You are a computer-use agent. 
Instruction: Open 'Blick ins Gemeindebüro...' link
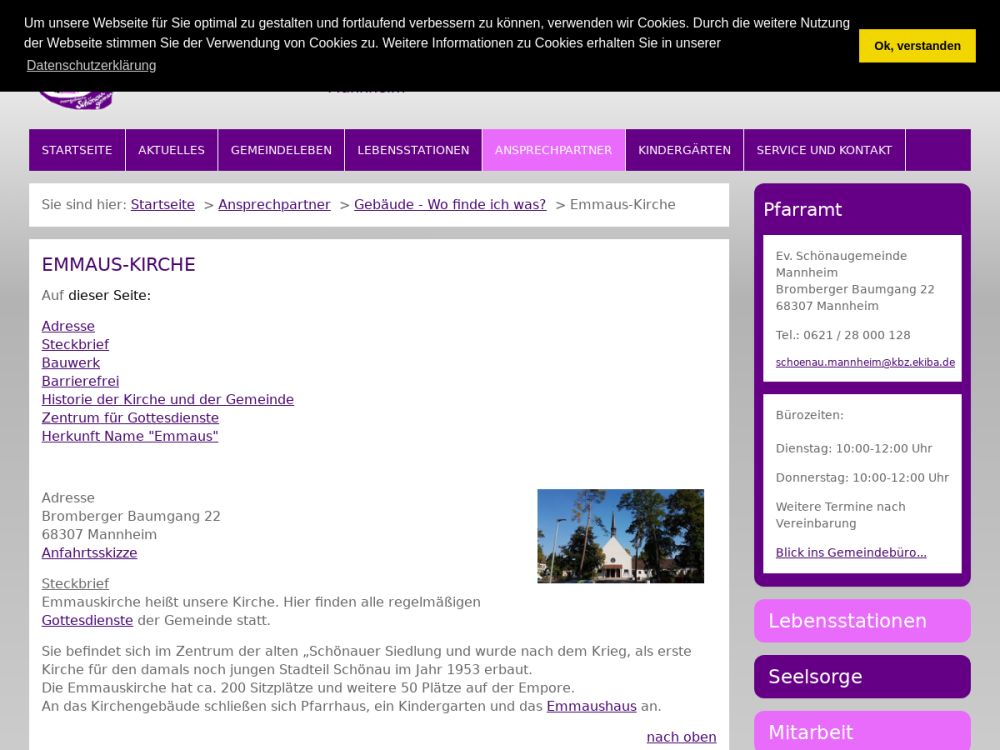[x=851, y=553]
